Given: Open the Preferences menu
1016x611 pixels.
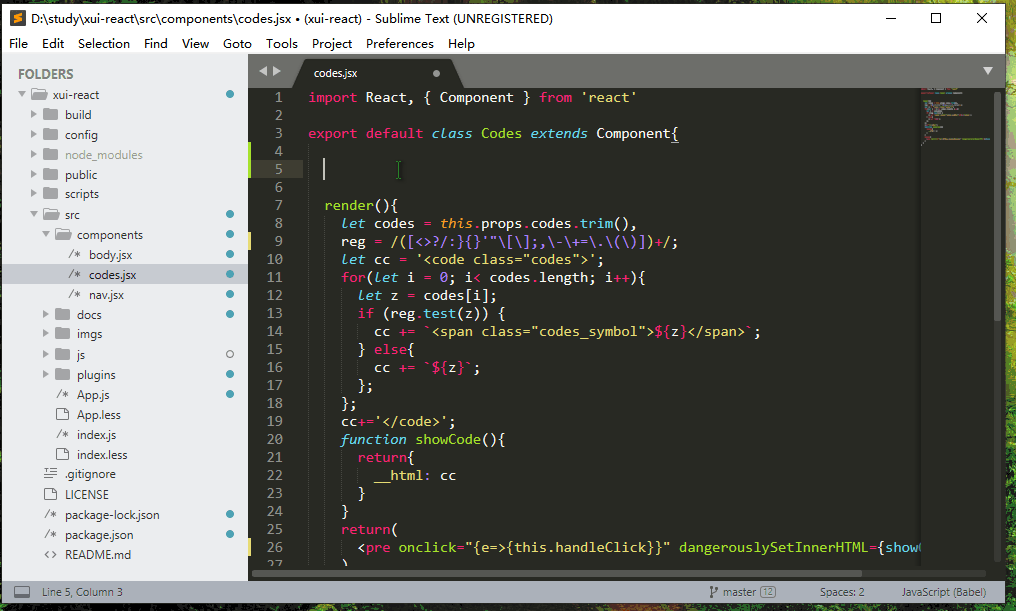Looking at the screenshot, I should click(400, 43).
